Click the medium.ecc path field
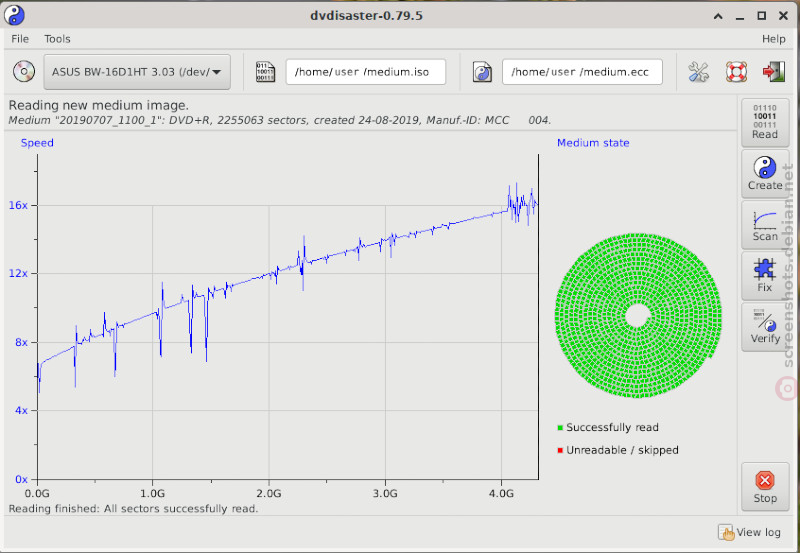 [582, 72]
